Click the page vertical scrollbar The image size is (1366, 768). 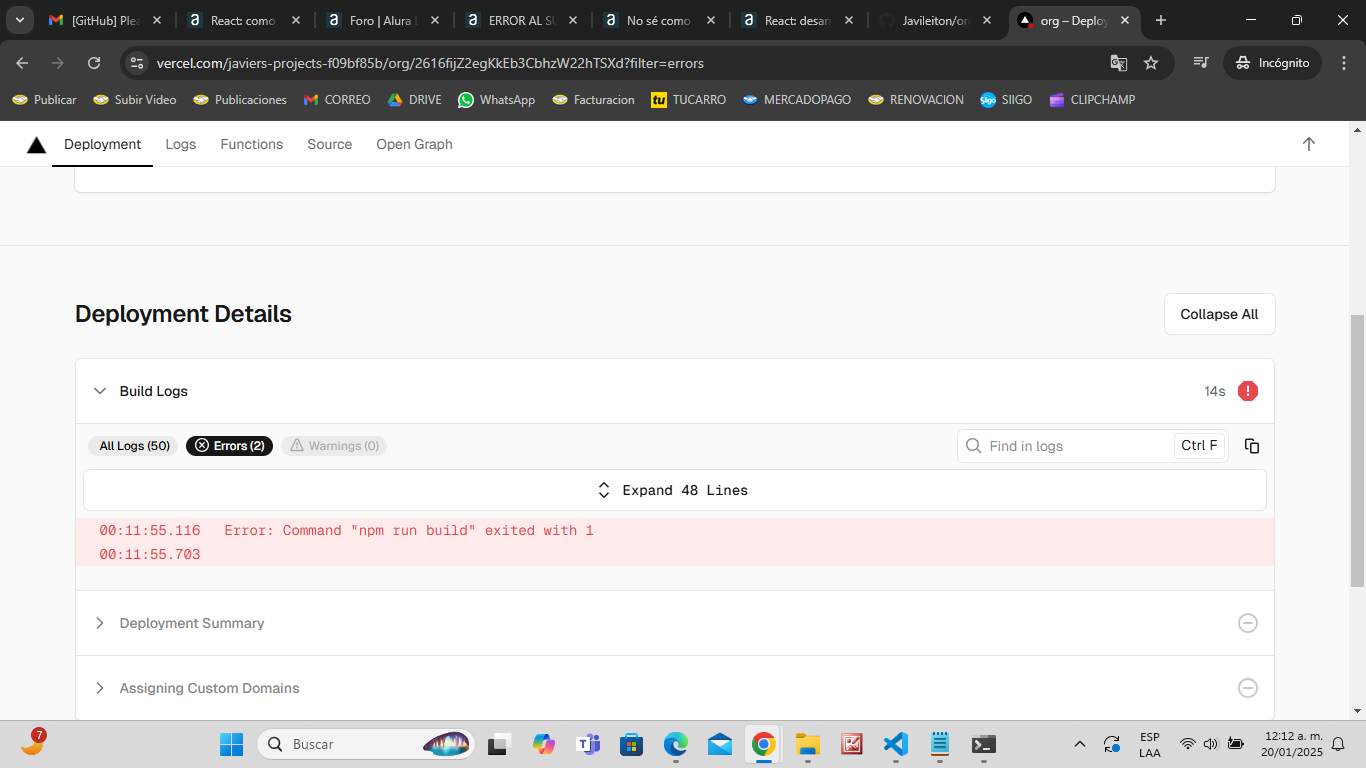(1357, 450)
